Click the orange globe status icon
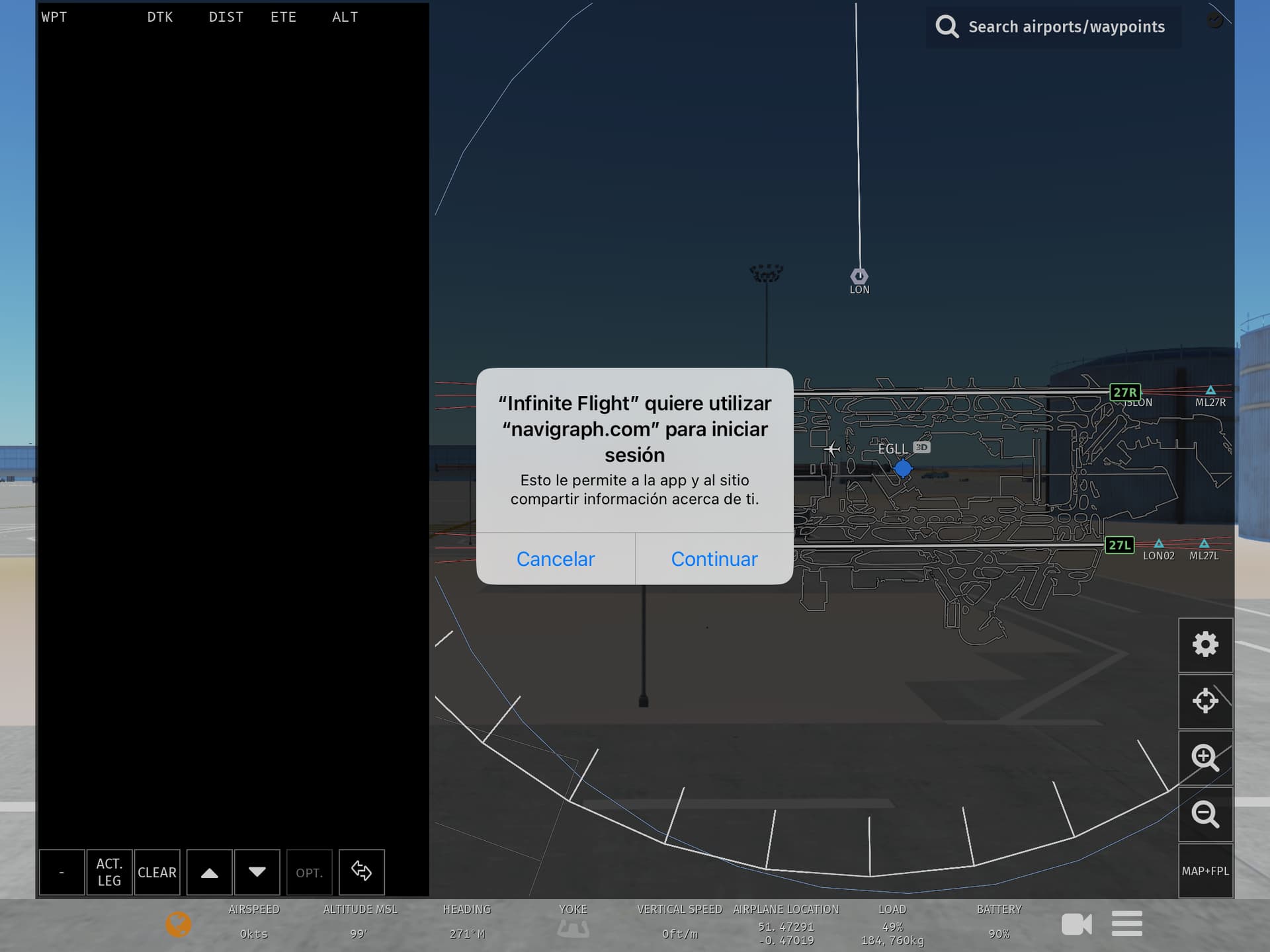The height and width of the screenshot is (952, 1270). pos(178,924)
